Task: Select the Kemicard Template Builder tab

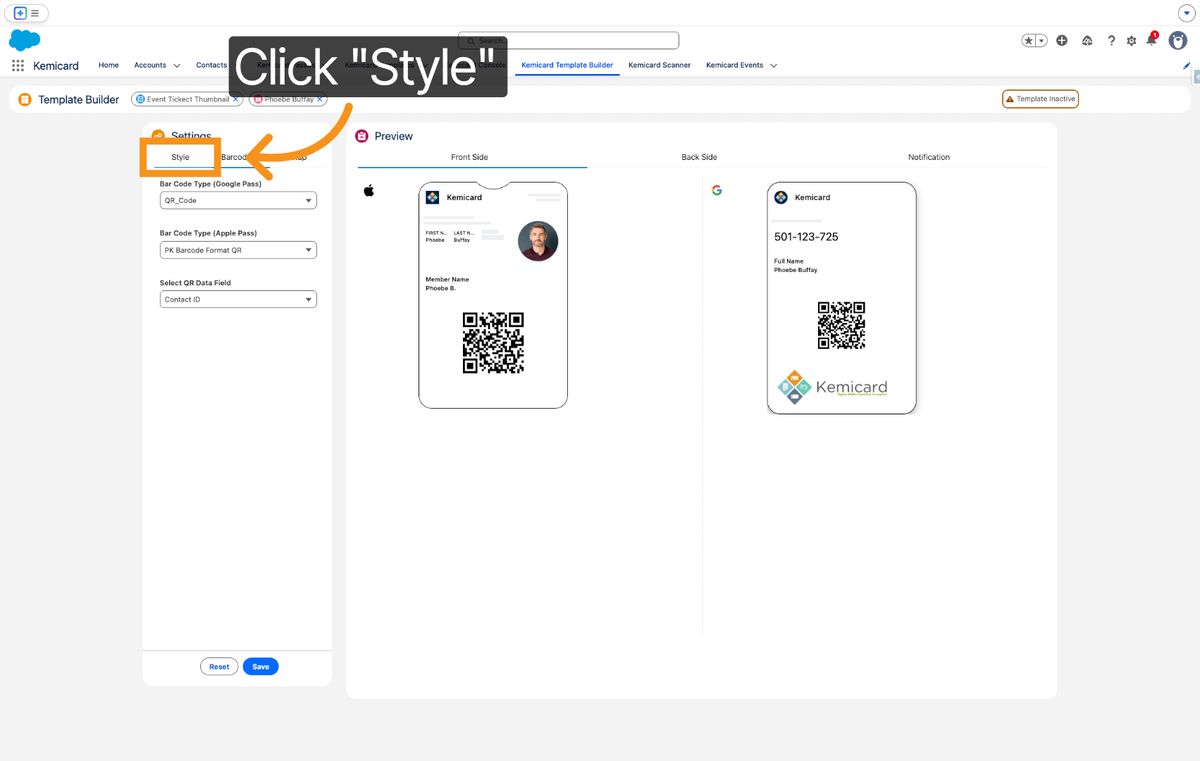Action: pos(567,65)
